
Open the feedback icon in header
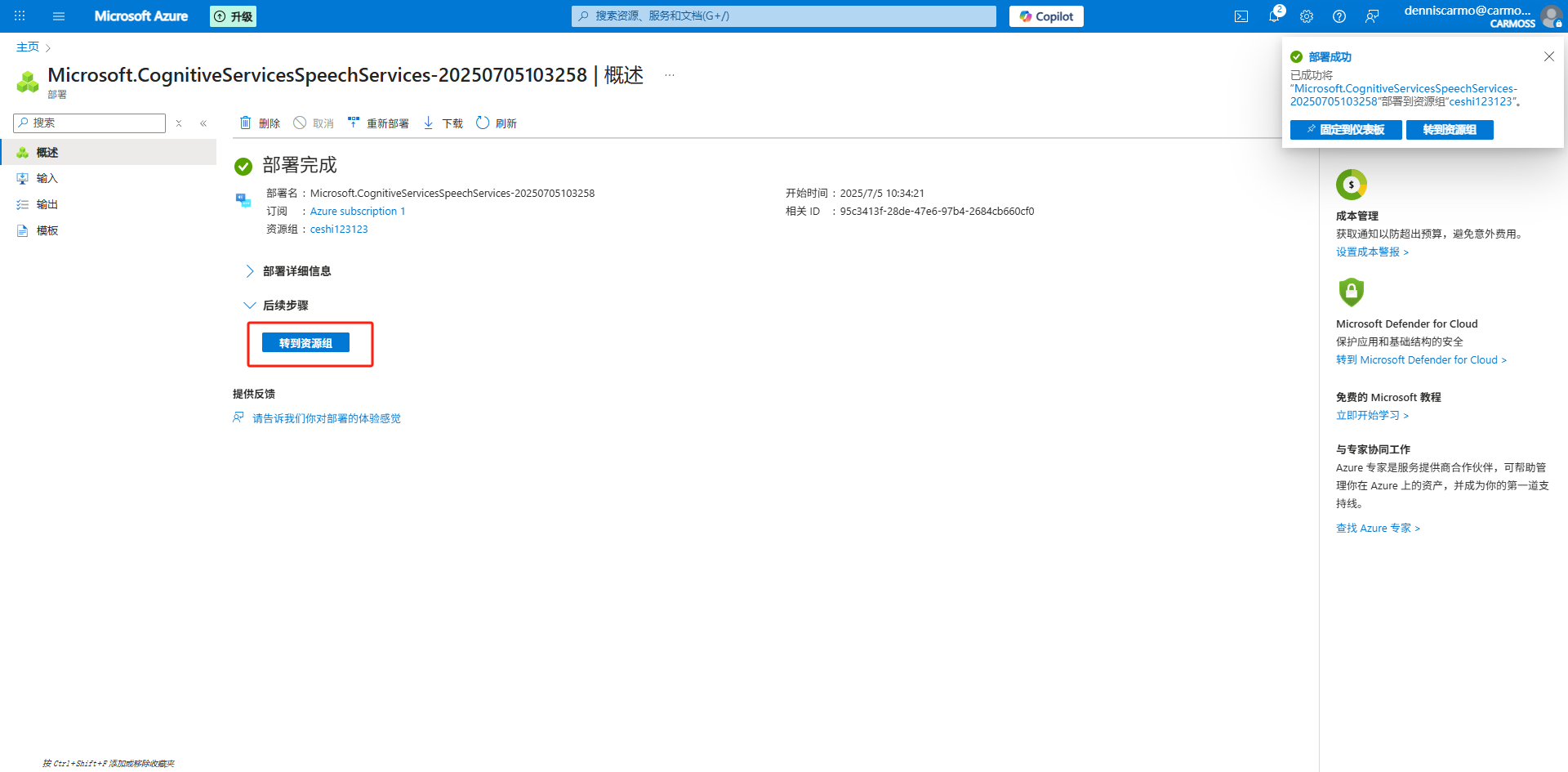1372,16
